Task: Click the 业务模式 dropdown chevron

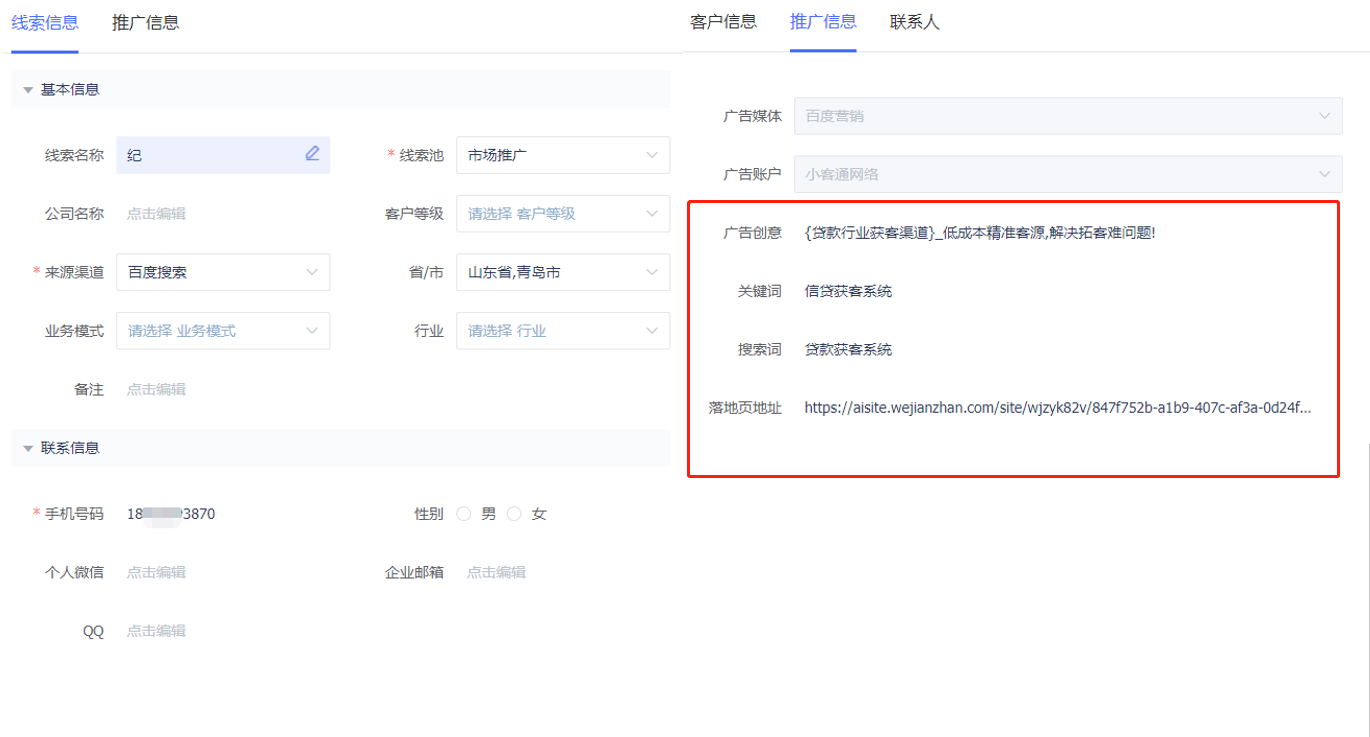Action: [312, 330]
